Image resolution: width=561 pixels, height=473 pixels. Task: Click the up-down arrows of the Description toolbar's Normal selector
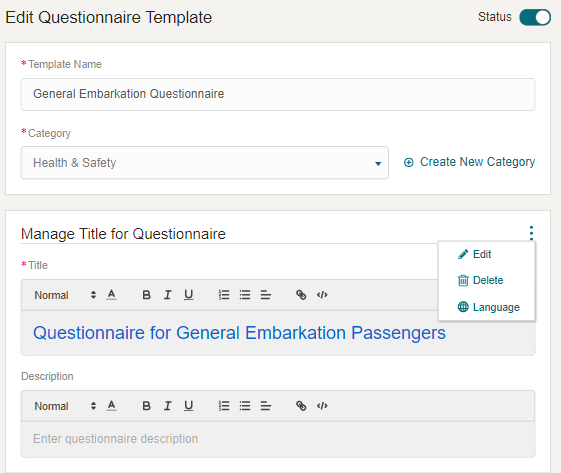93,406
